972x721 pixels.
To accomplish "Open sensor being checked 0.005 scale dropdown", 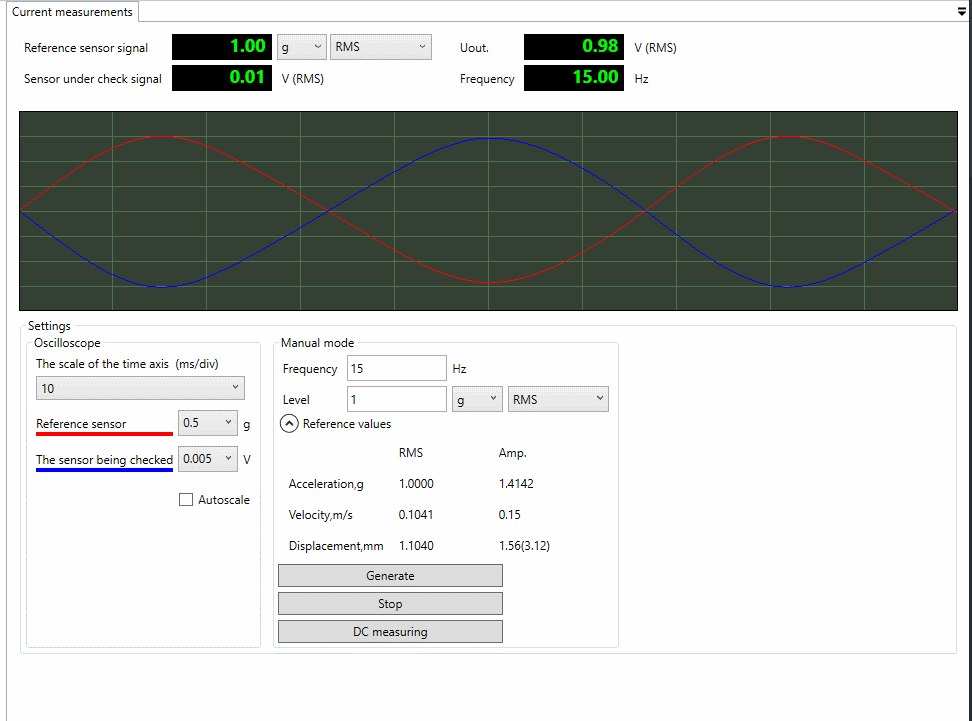I will [x=208, y=459].
